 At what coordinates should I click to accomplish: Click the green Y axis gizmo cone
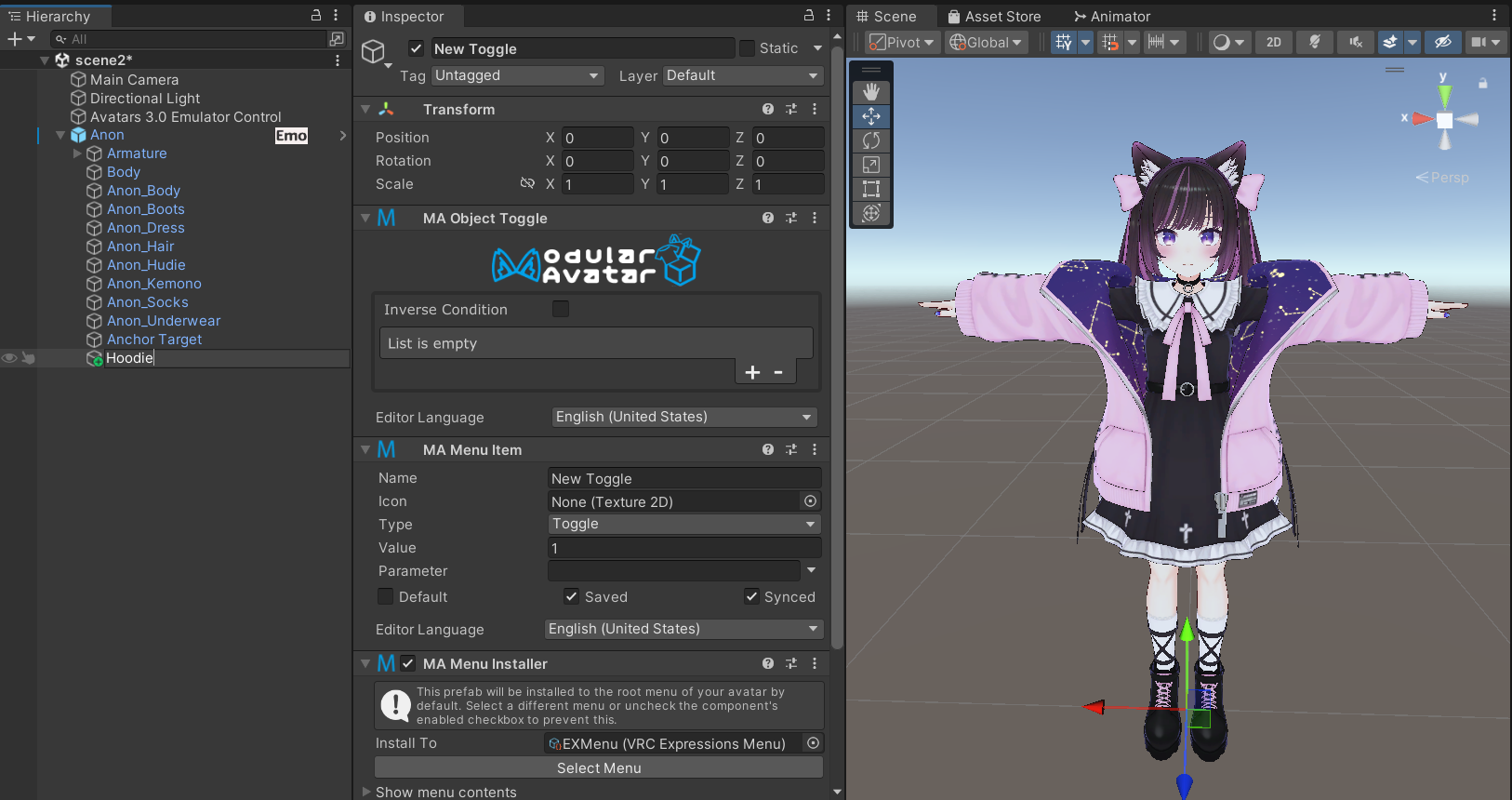click(x=1444, y=96)
